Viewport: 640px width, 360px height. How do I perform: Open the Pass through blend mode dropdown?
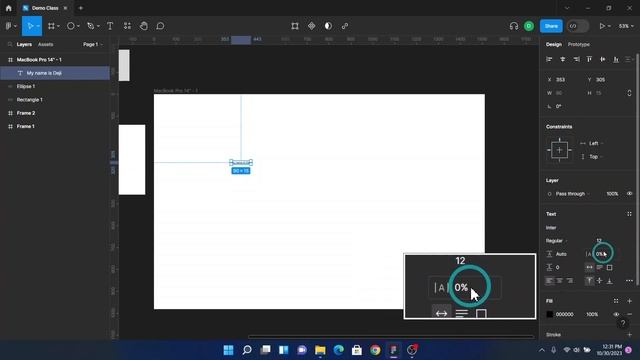coord(573,194)
